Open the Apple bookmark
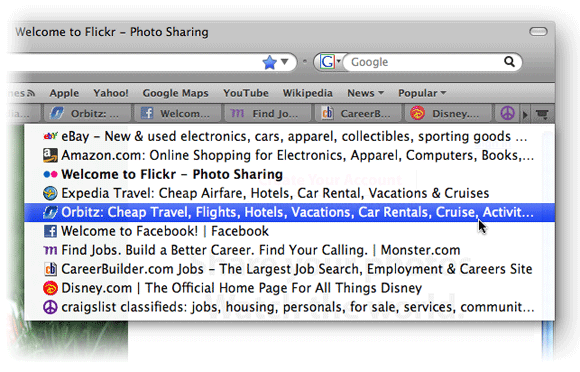Image resolution: width=580 pixels, height=372 pixels. click(64, 93)
